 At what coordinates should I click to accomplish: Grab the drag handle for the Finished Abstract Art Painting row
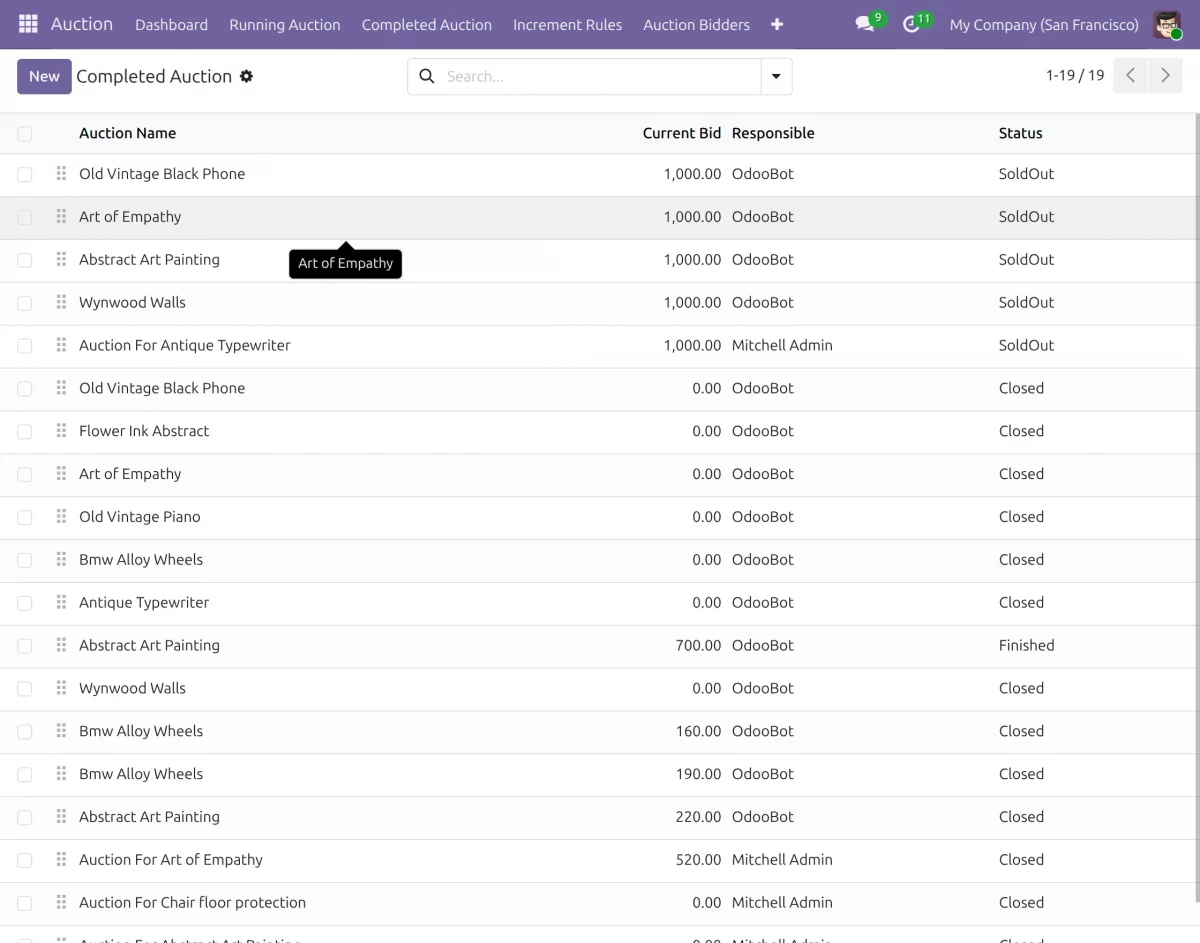[61, 645]
